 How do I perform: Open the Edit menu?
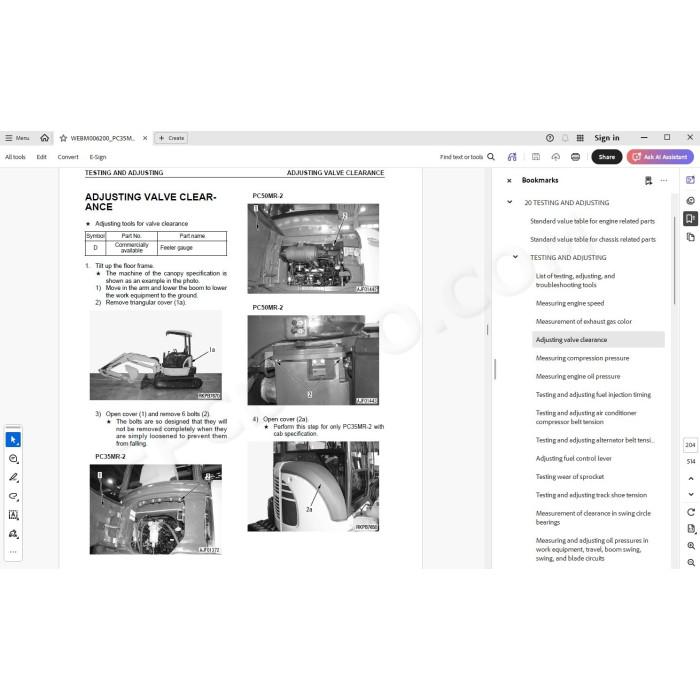click(42, 157)
